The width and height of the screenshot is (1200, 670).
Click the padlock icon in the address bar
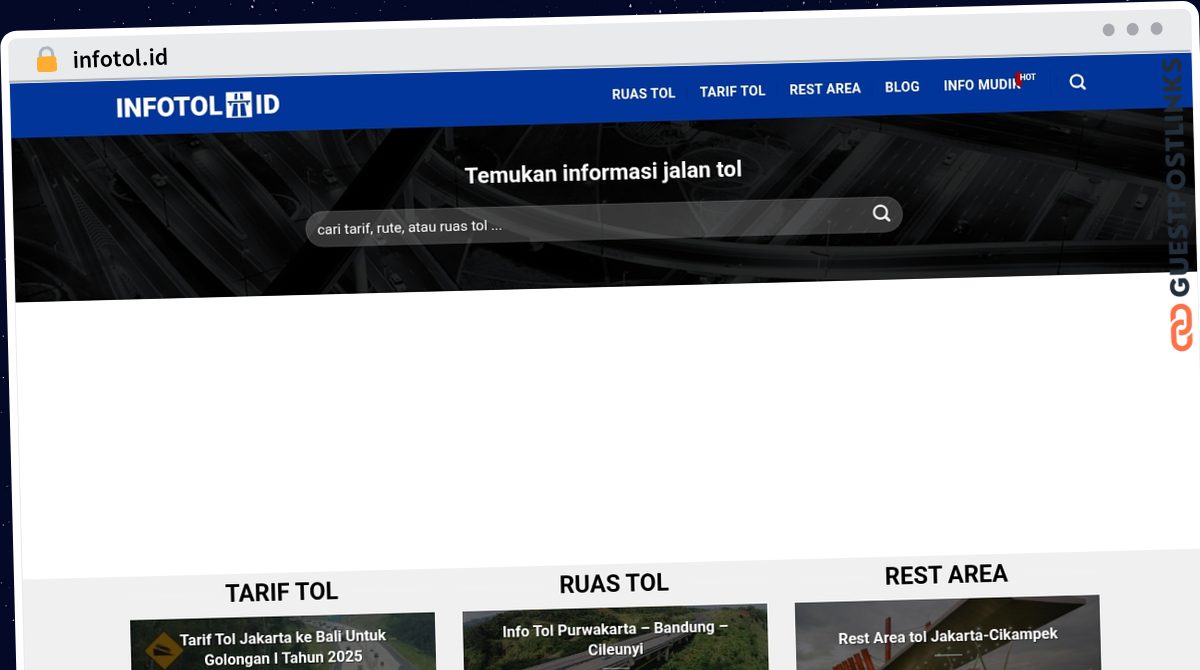(x=46, y=59)
